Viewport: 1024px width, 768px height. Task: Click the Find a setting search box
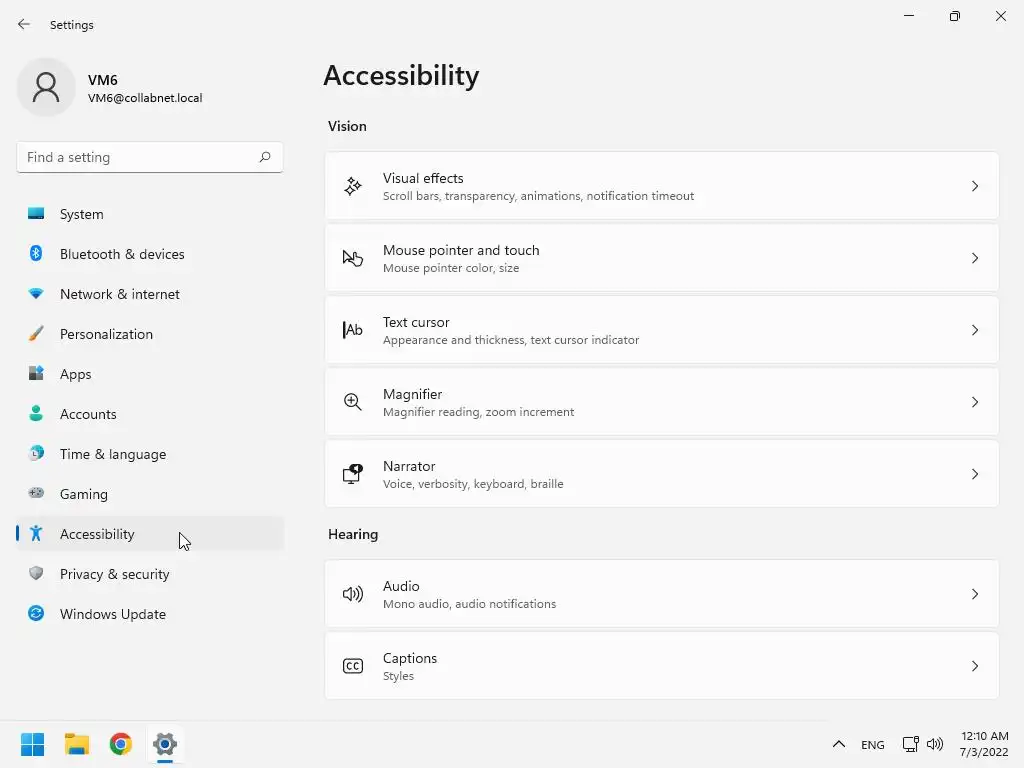point(140,157)
